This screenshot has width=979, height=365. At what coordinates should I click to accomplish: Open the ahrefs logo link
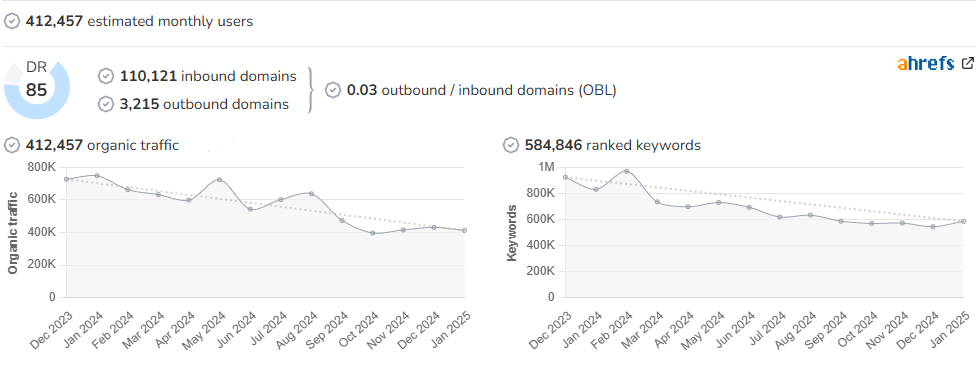click(926, 63)
